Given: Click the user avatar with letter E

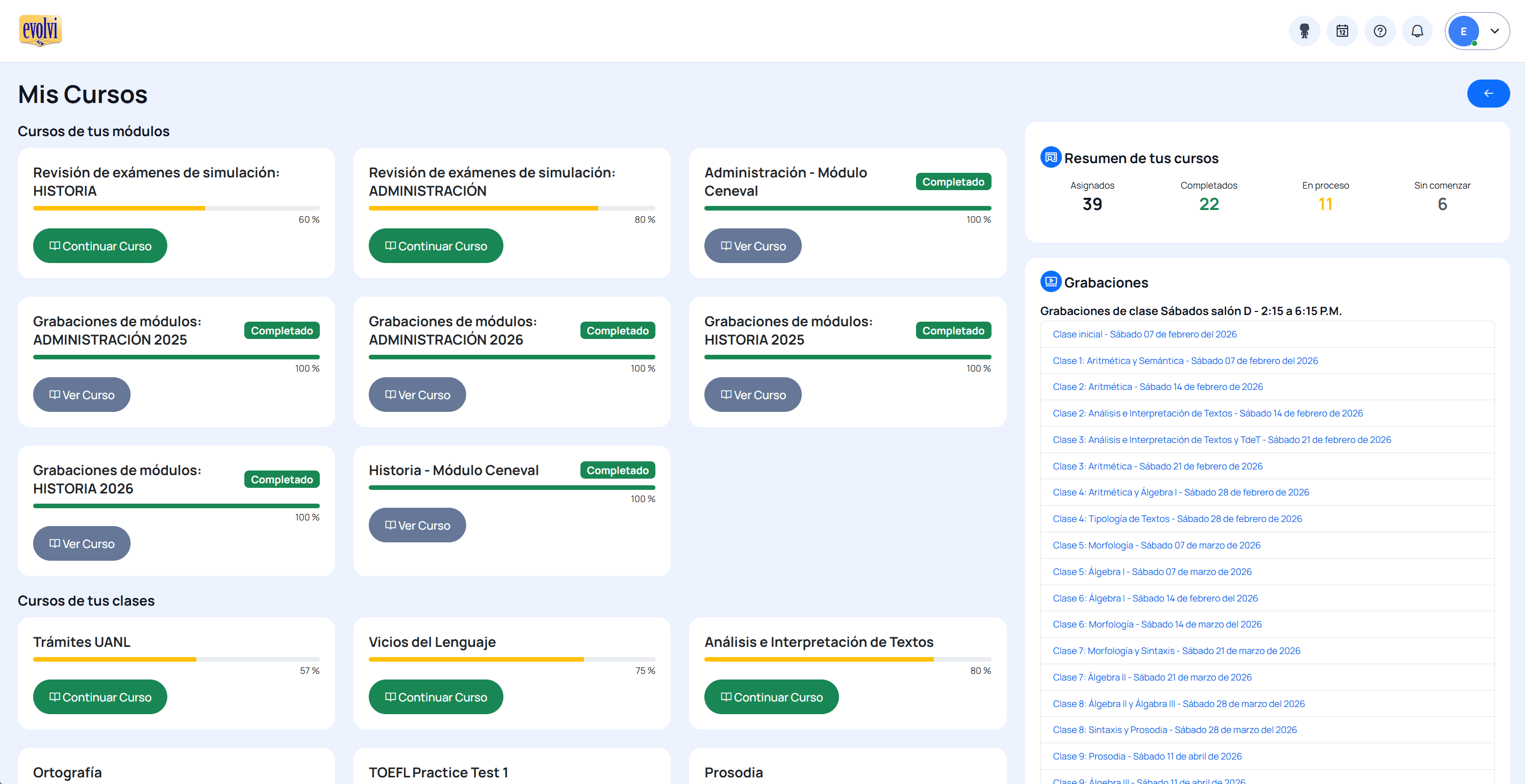Looking at the screenshot, I should coord(1463,32).
